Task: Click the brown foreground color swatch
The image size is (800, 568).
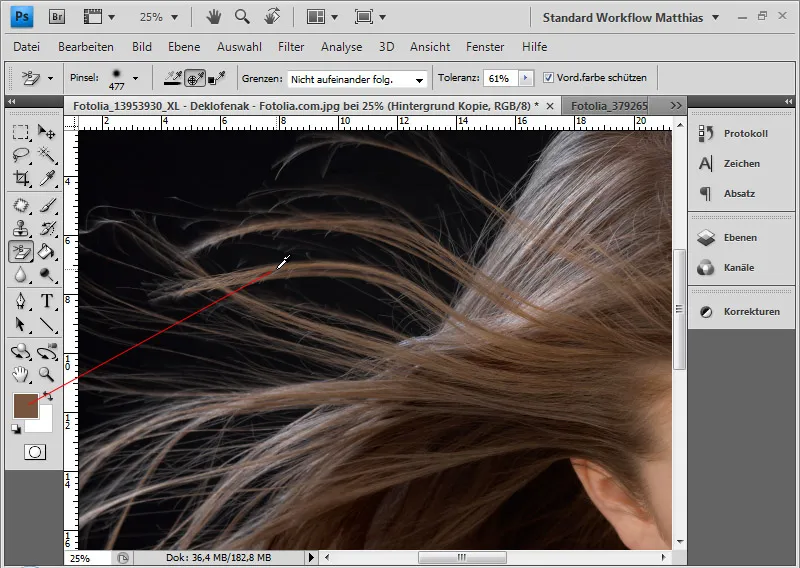Action: pos(24,405)
